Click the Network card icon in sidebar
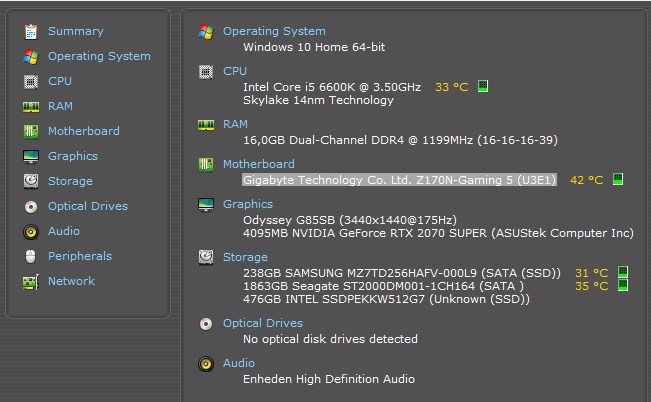 coord(31,282)
